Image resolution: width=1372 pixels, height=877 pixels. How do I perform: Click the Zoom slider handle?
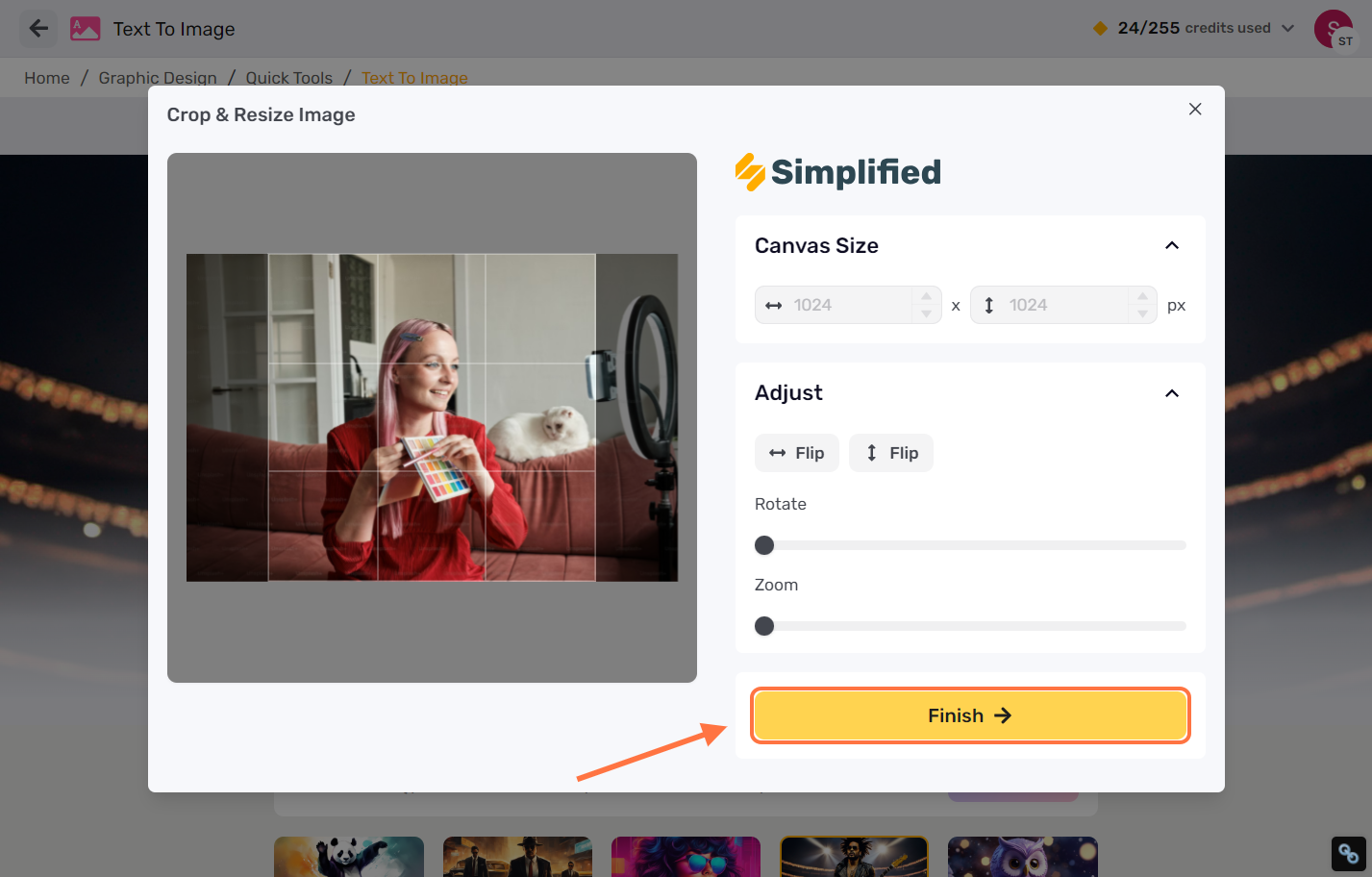click(x=764, y=626)
